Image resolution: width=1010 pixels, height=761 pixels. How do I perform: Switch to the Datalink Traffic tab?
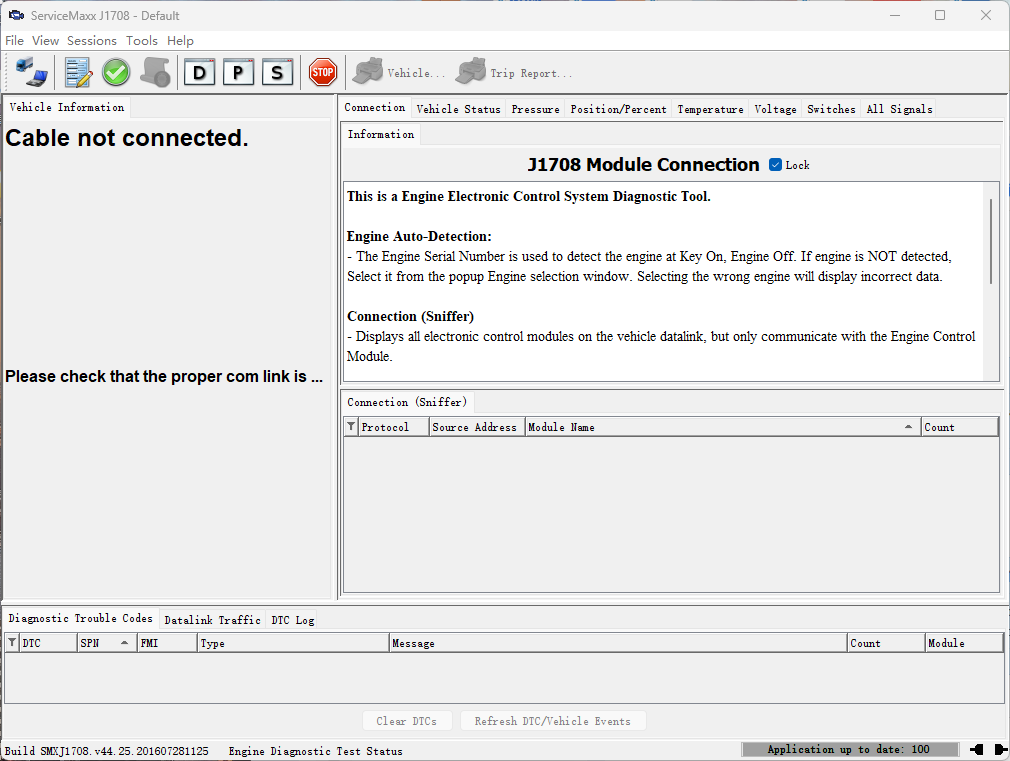212,620
